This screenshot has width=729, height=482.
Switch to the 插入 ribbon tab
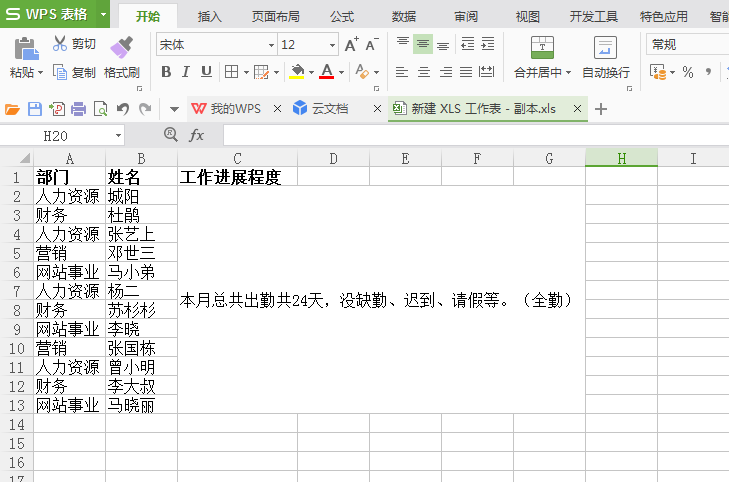tap(210, 17)
